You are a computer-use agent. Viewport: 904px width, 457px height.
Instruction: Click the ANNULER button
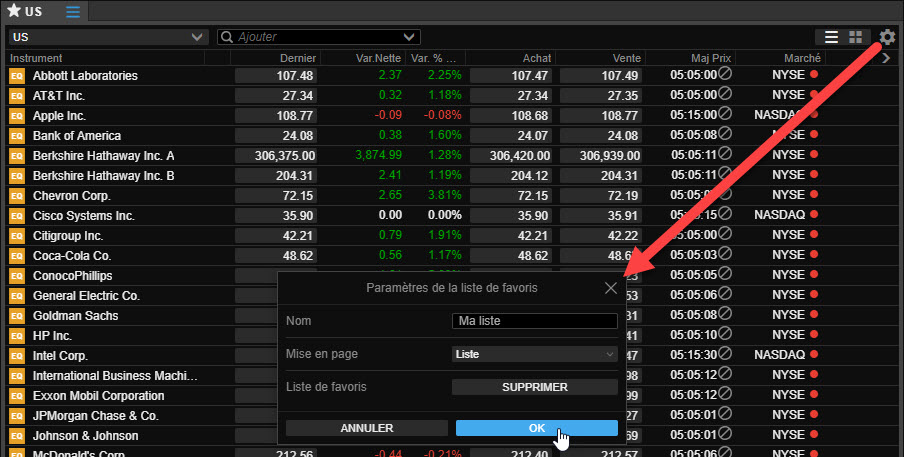(367, 428)
